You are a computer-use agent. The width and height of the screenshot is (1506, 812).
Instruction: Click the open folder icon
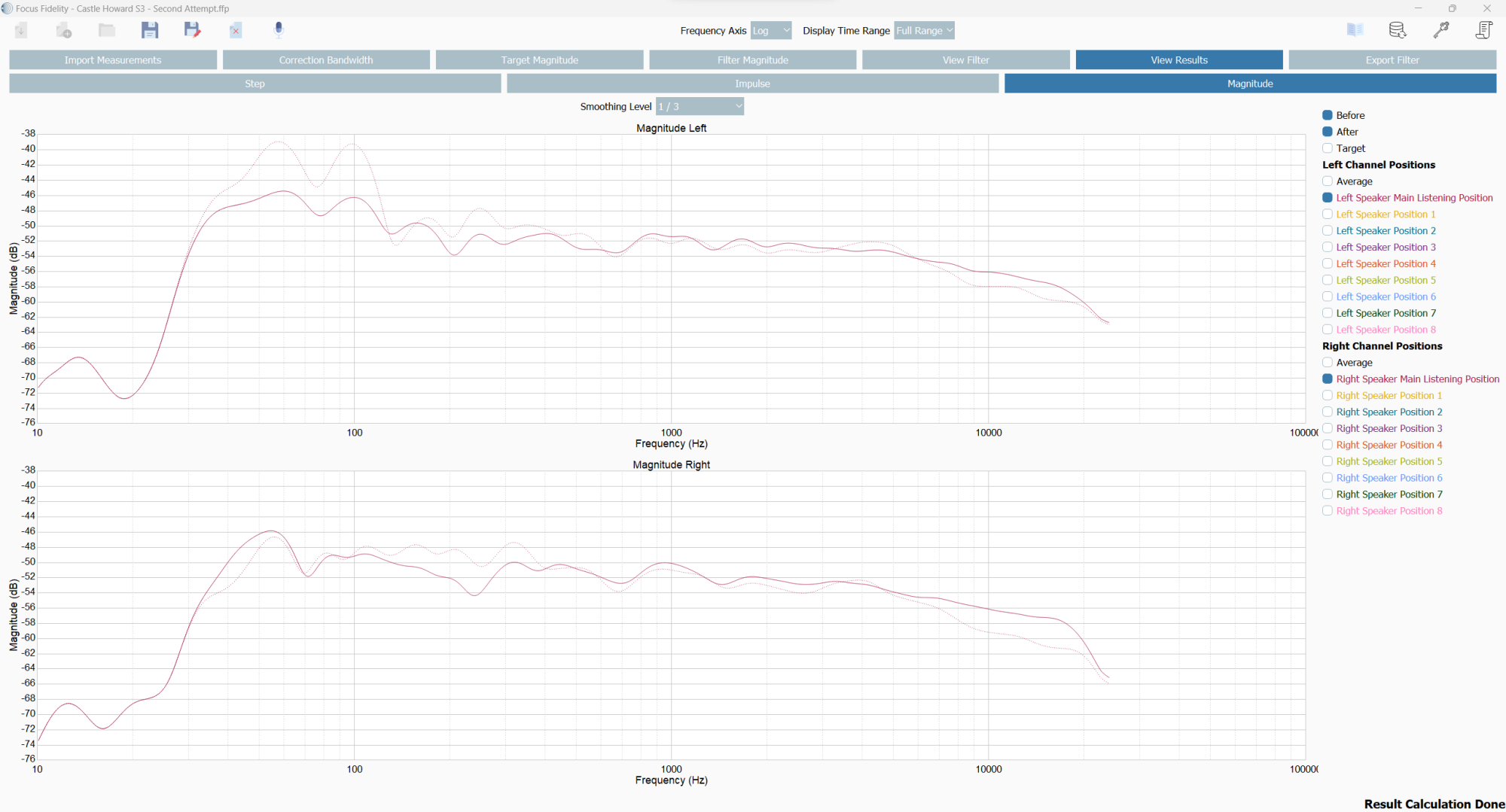(107, 30)
